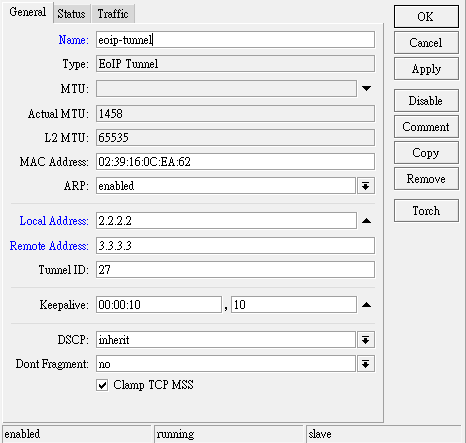Copy the tunnel interface

(426, 153)
